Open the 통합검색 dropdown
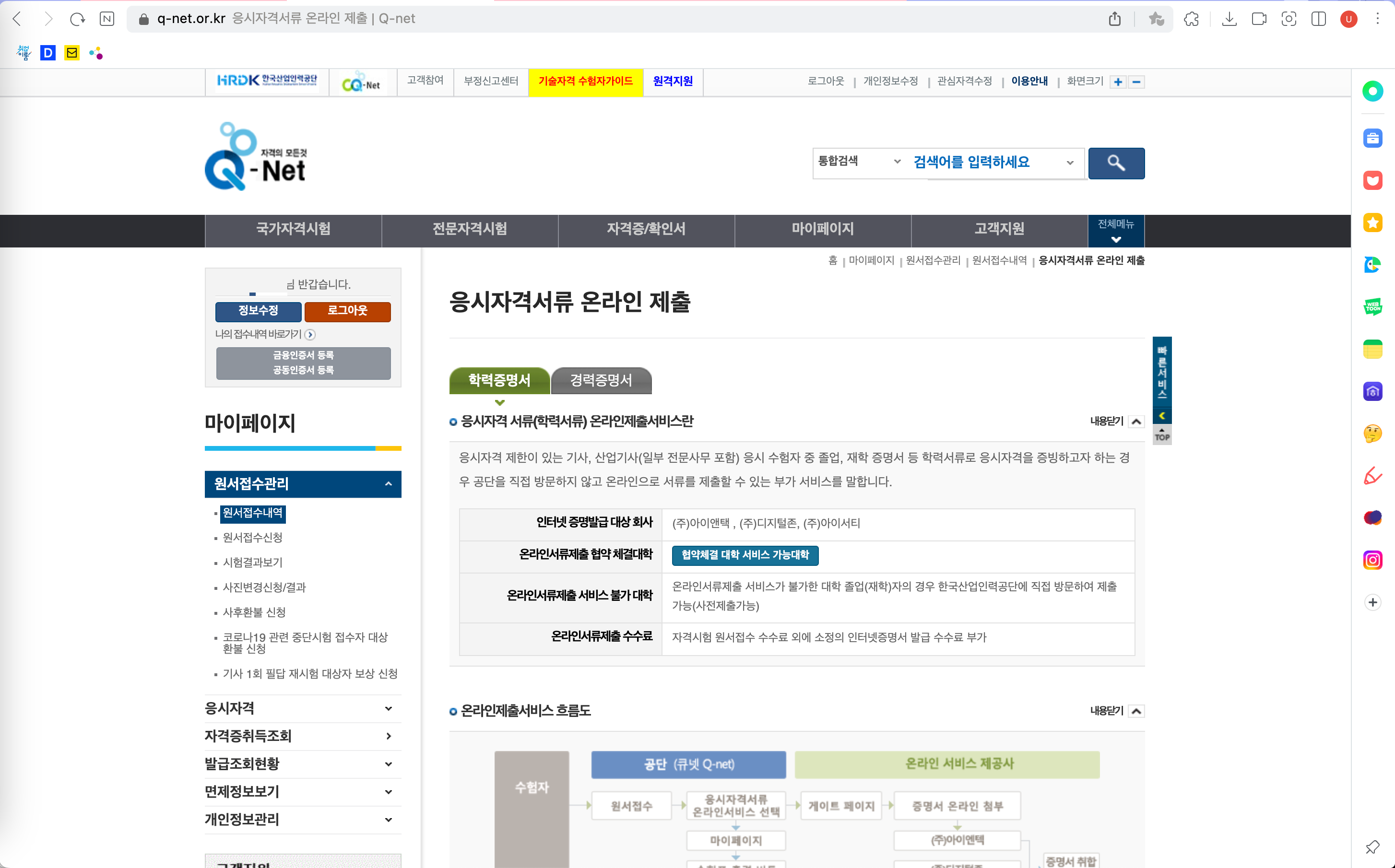 (858, 161)
